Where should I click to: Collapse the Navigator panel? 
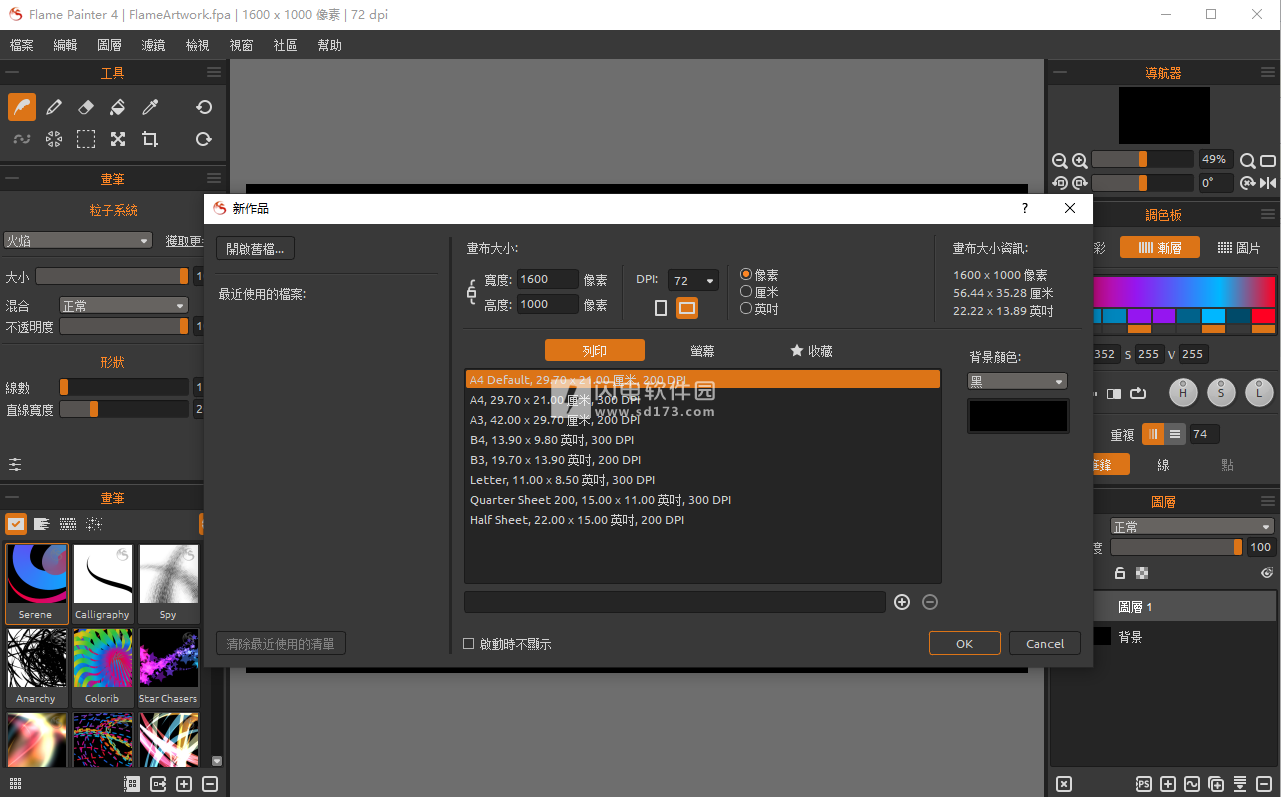(1060, 72)
